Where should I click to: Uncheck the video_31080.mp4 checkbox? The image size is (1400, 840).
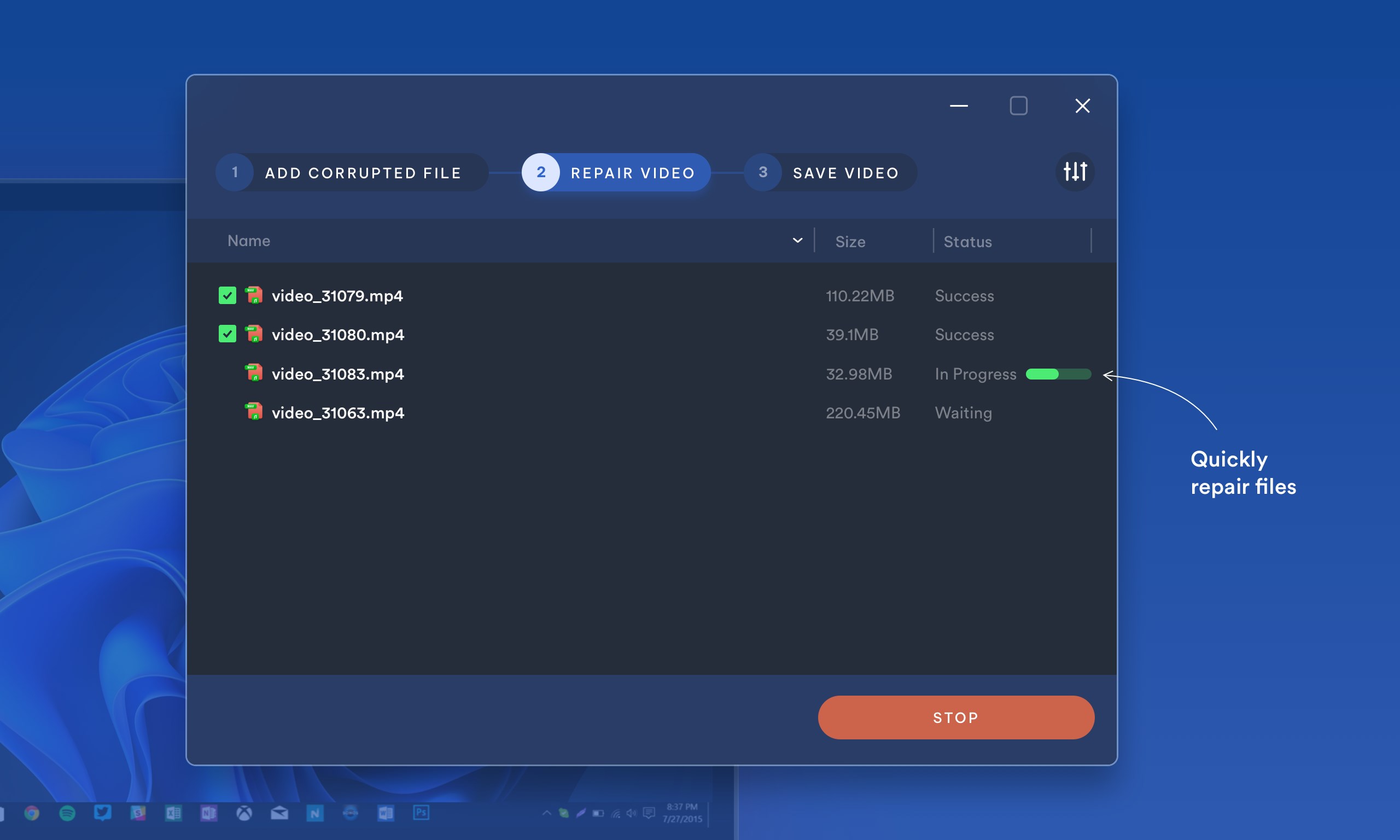point(227,334)
